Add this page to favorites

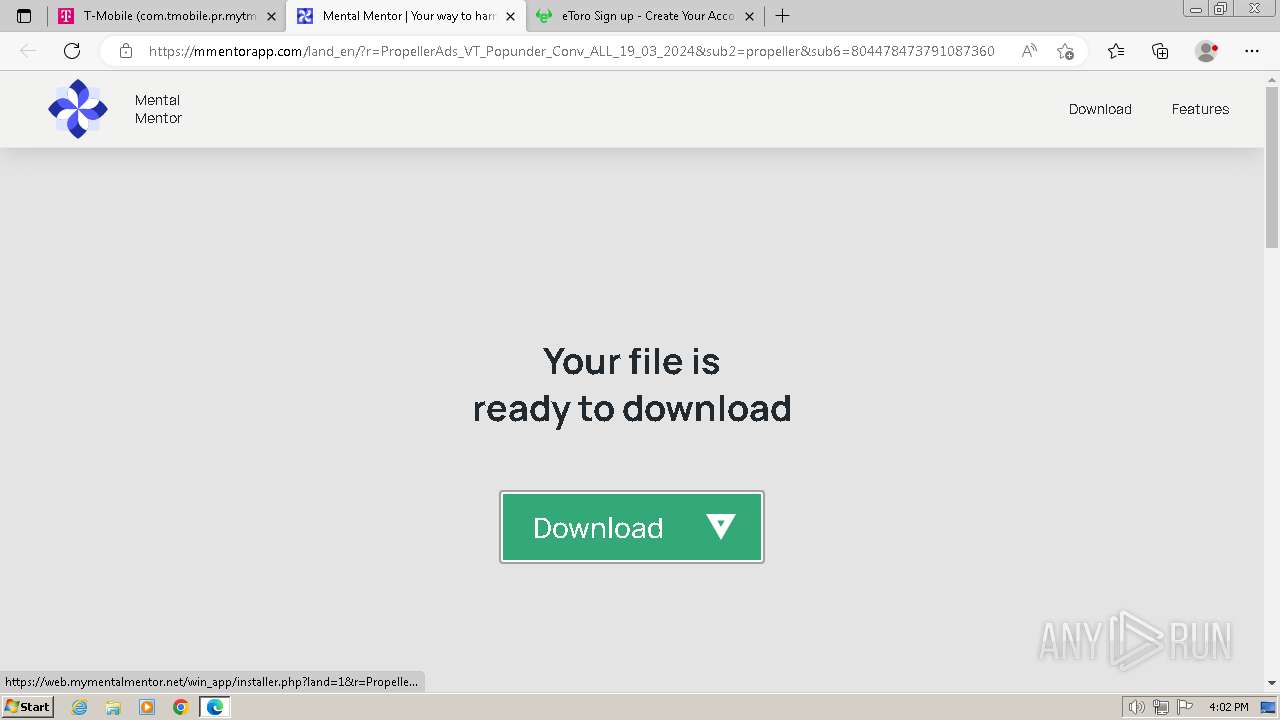[x=1065, y=51]
